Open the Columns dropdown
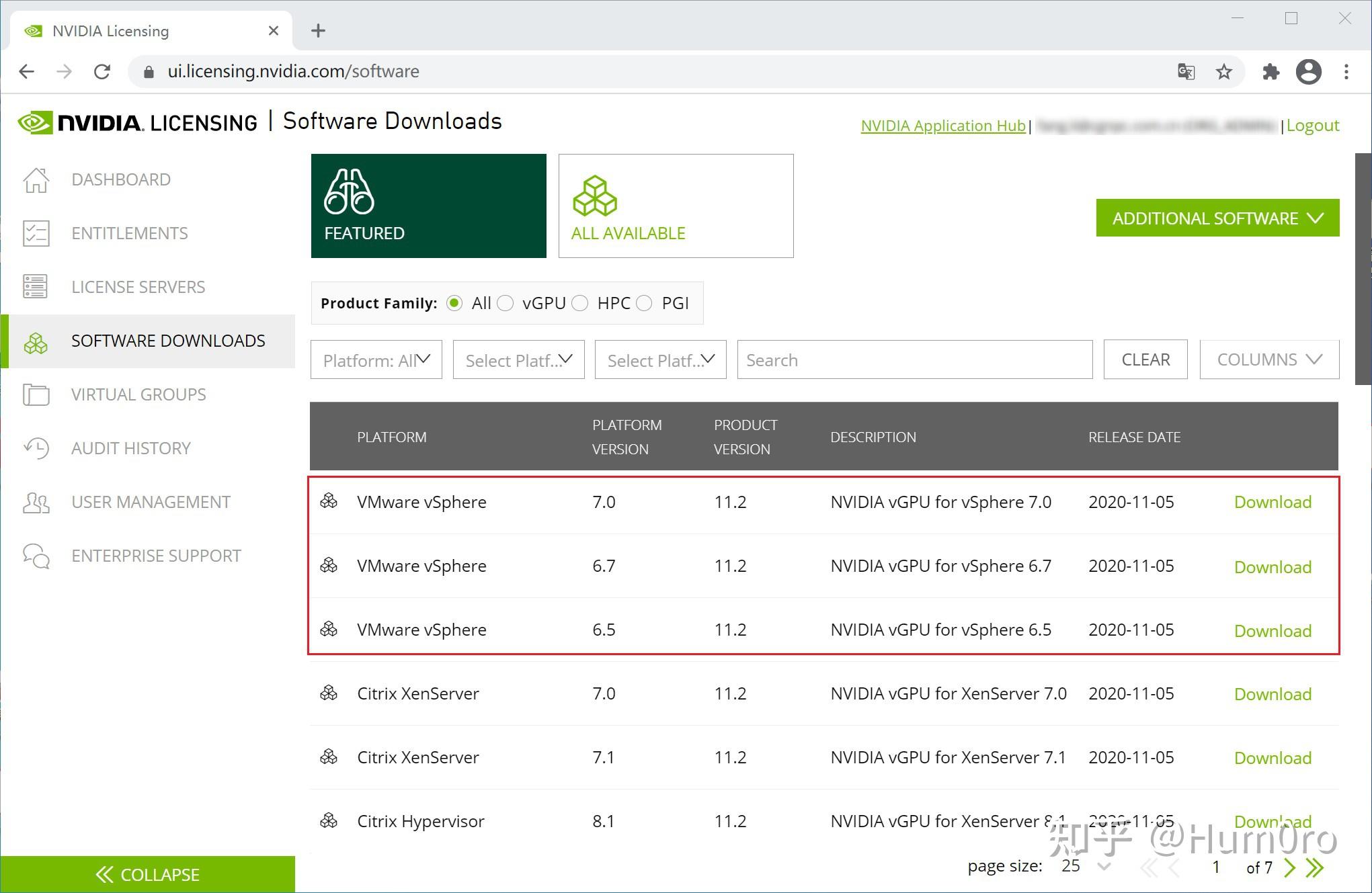This screenshot has width=1372, height=893. [x=1268, y=359]
